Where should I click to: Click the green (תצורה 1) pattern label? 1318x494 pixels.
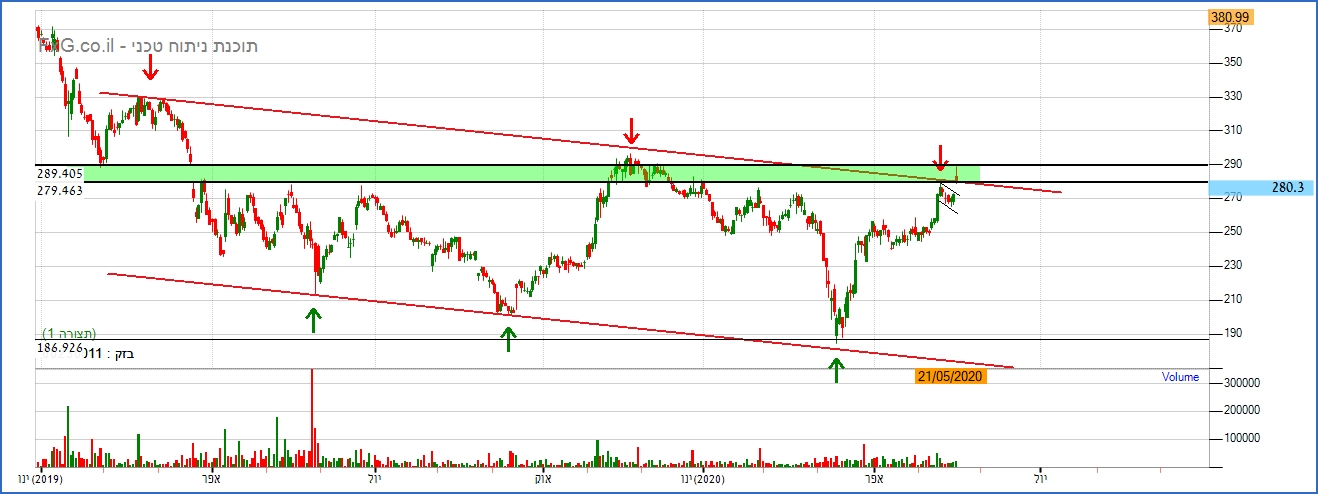click(69, 333)
